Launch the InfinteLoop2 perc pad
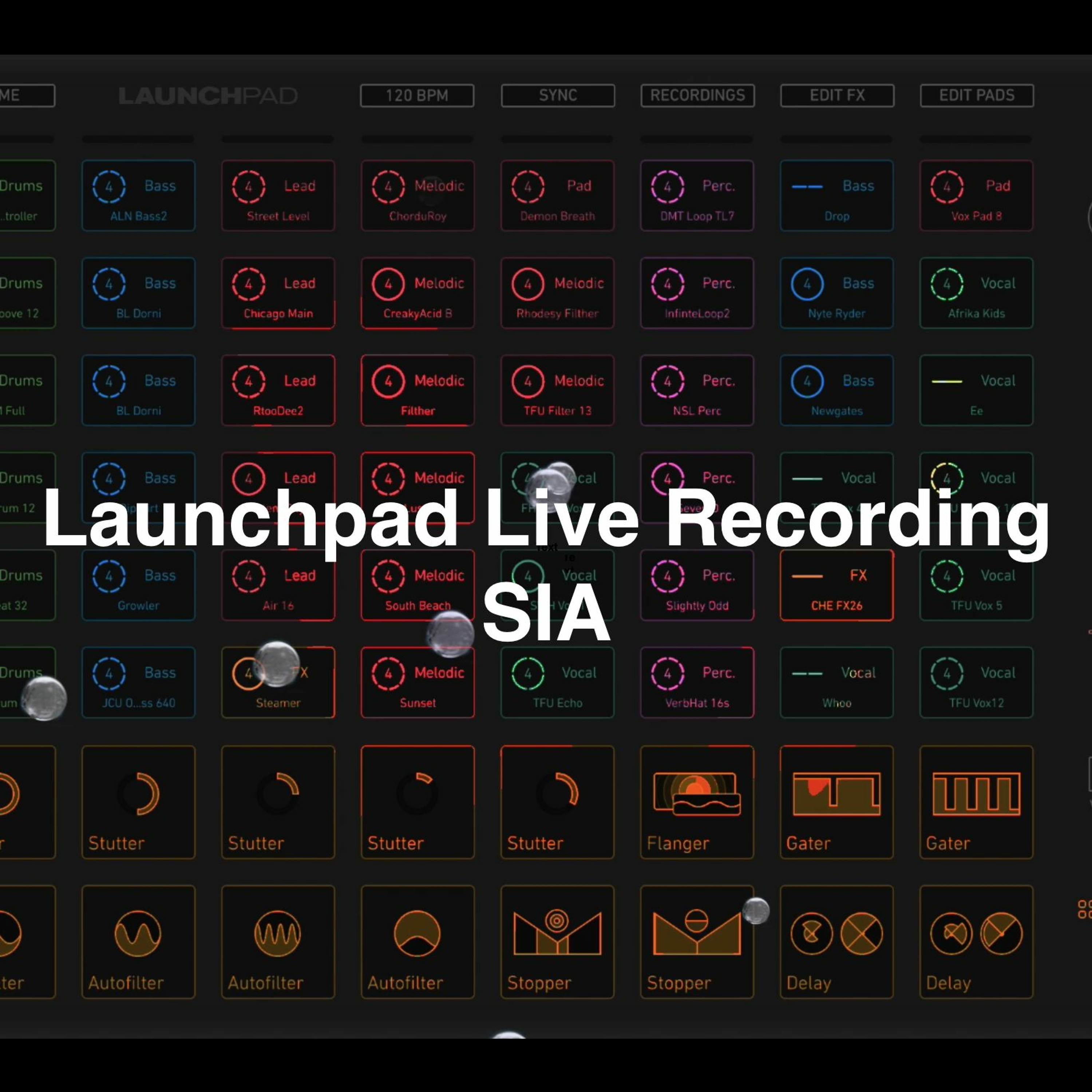Viewport: 1092px width, 1092px height. point(697,293)
